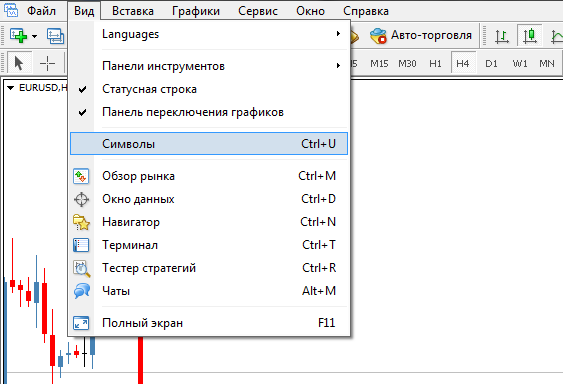Expand the Languages submenu

coord(209,34)
